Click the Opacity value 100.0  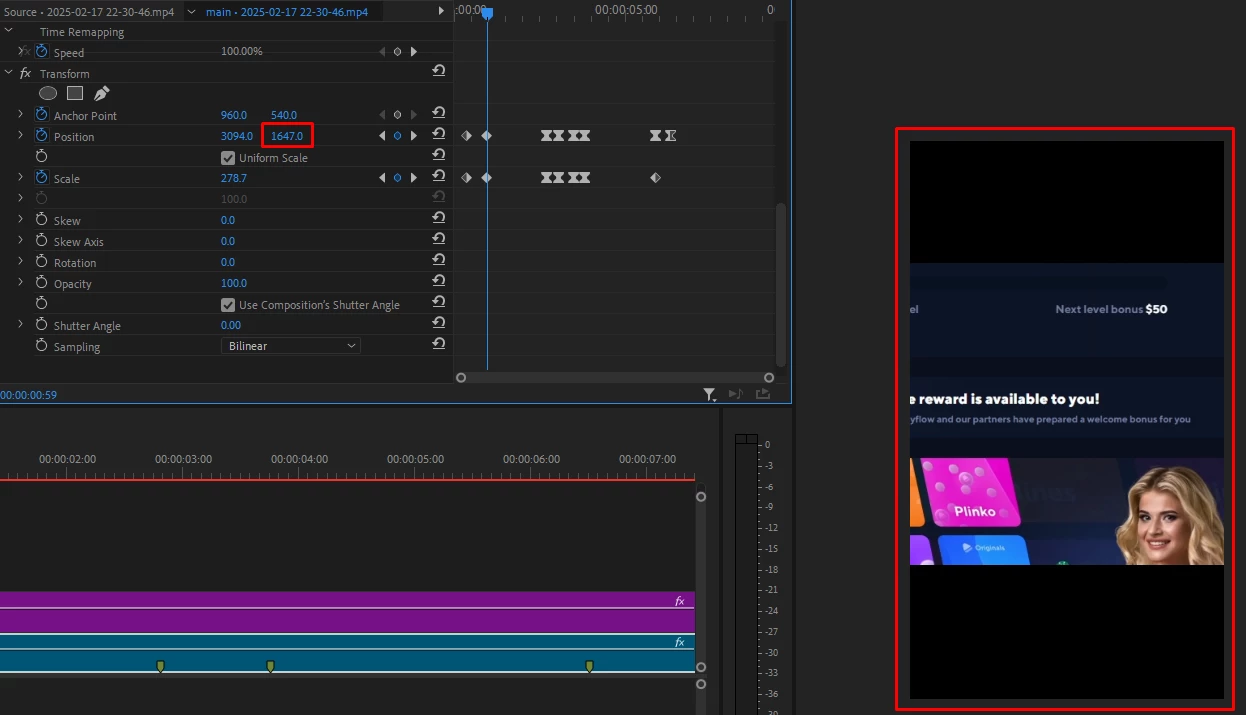click(x=234, y=283)
